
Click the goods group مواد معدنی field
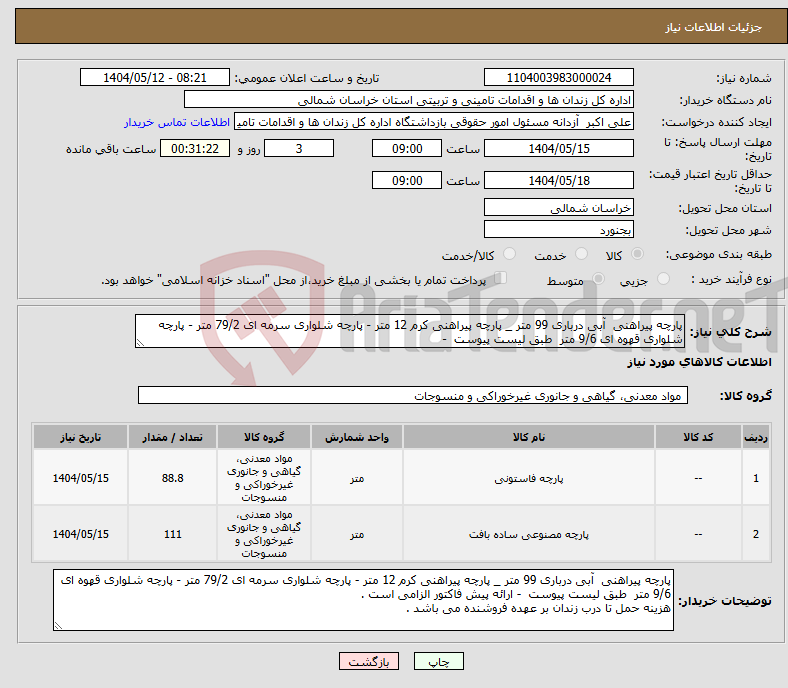[413, 396]
